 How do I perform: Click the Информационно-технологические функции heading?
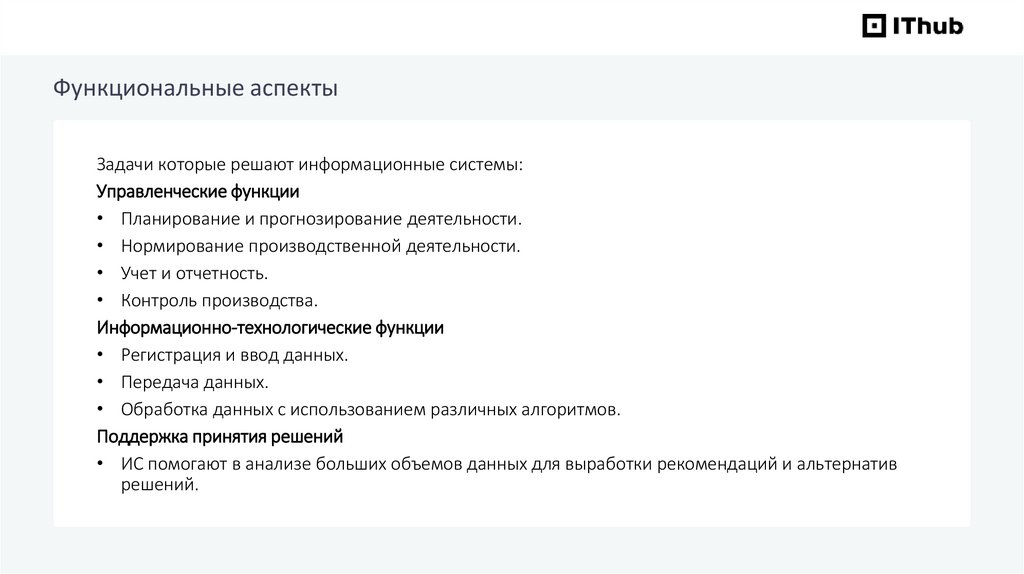270,327
